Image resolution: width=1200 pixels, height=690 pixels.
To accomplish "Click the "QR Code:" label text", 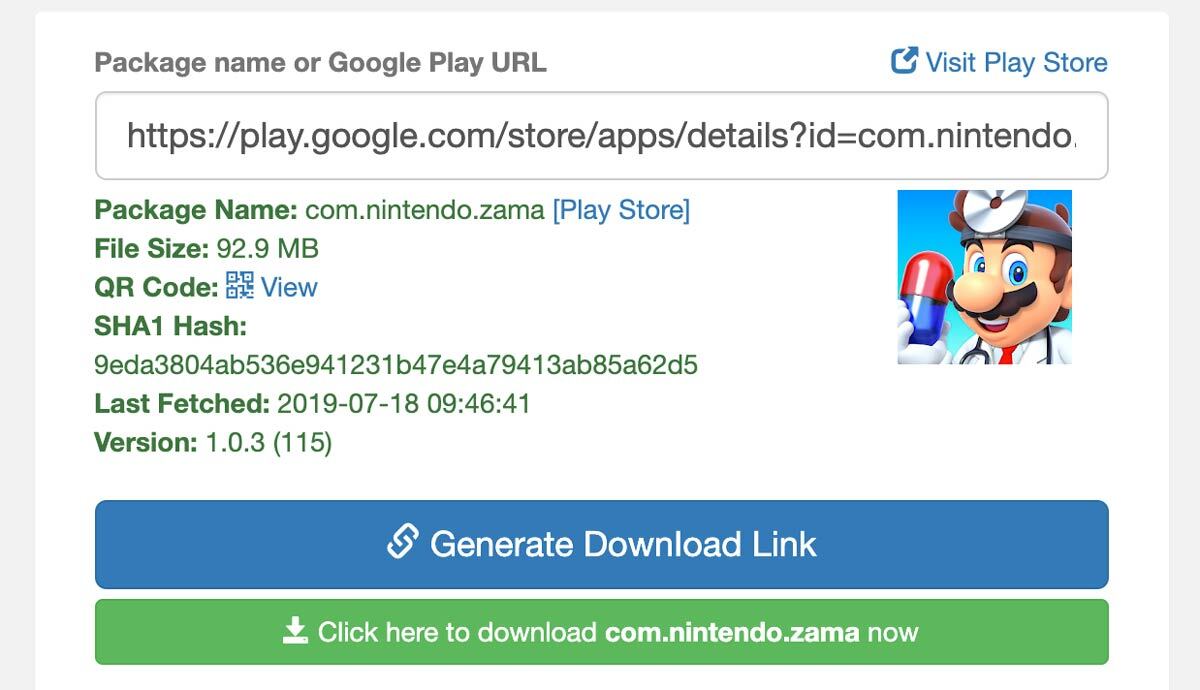I will (x=156, y=287).
